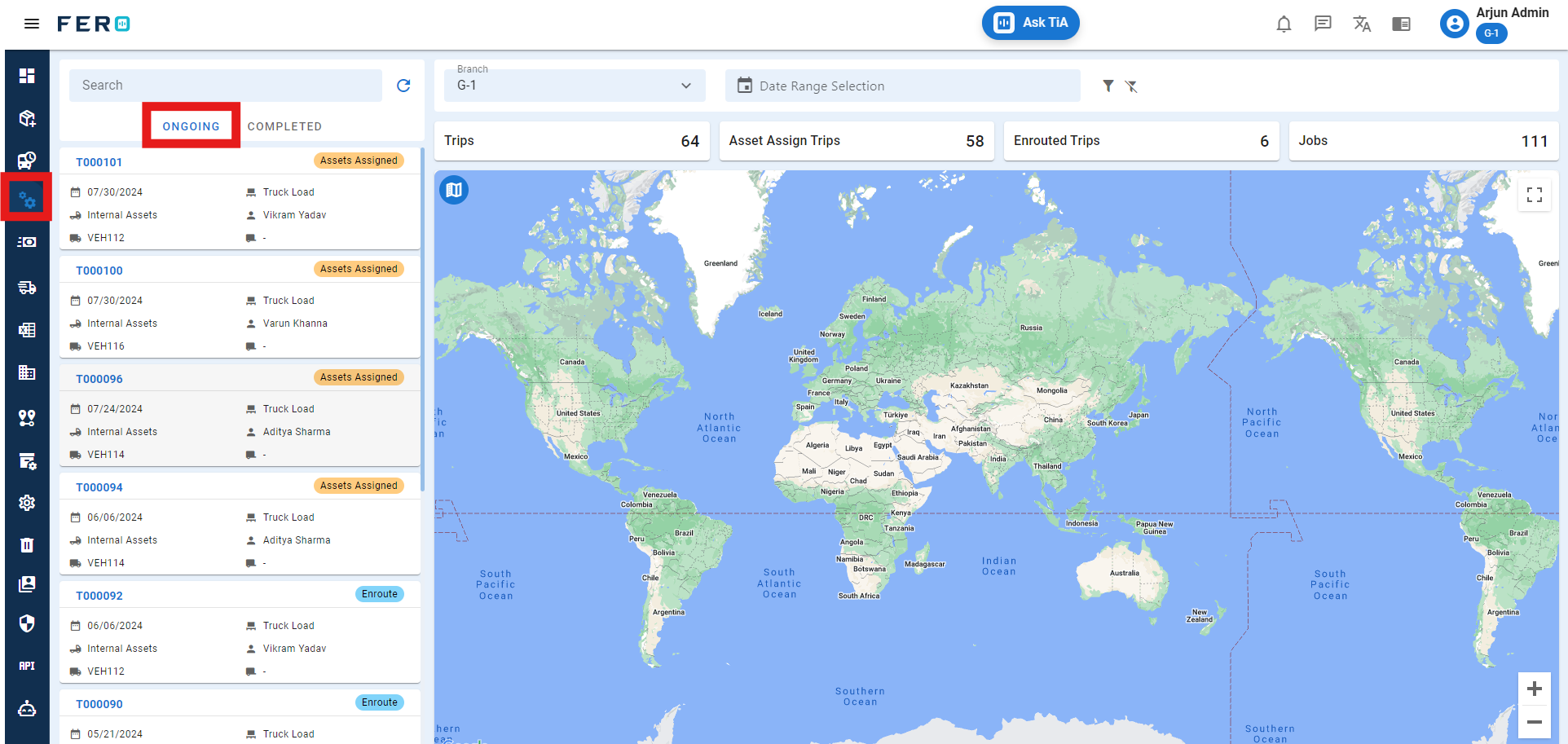Open trip T000096
This screenshot has height=744, width=1568.
pyautogui.click(x=99, y=379)
